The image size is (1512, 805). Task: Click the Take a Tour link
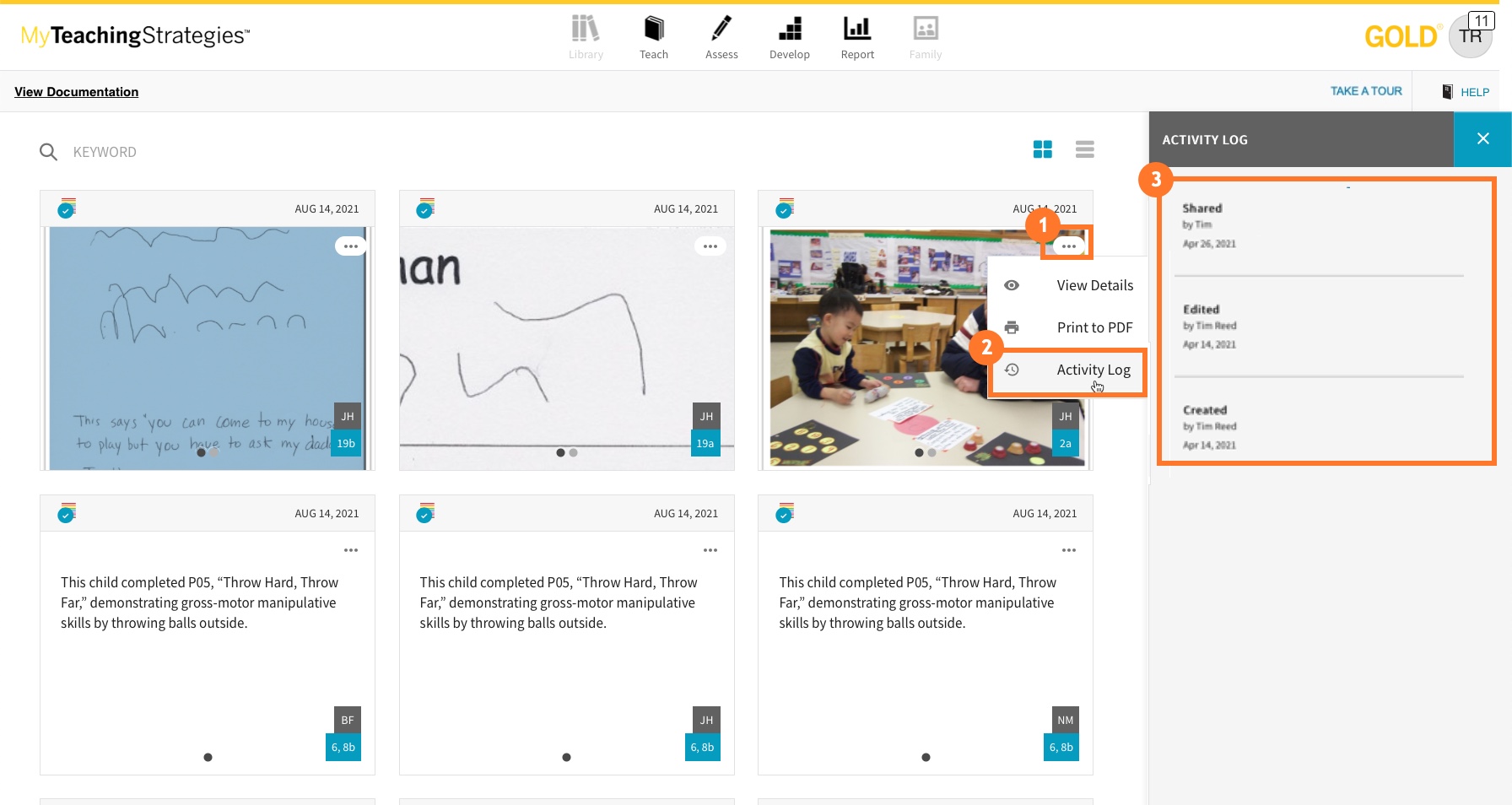click(x=1366, y=91)
